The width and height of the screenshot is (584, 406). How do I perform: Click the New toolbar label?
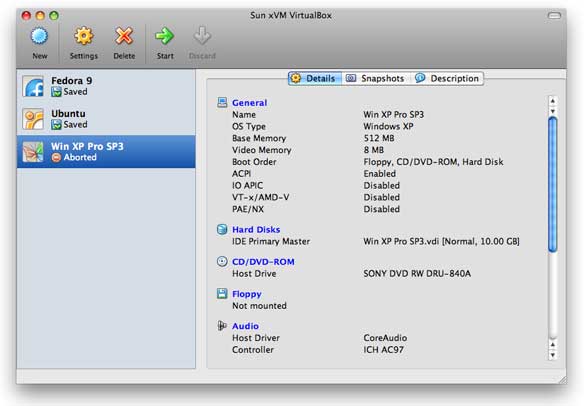39,56
